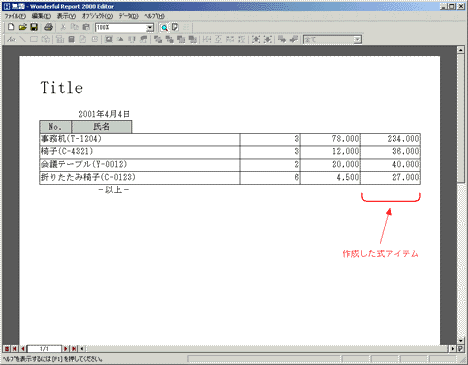Click the vertical scrollbar down arrow
468x365 pixels.
(x=461, y=341)
